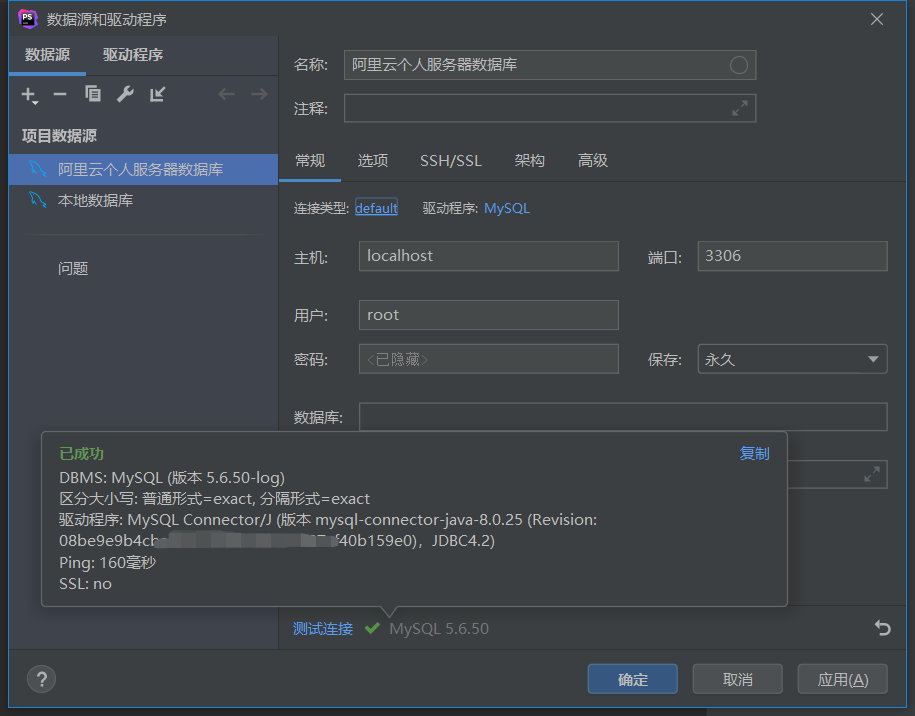
Task: Open the 架构 tab
Action: click(529, 160)
